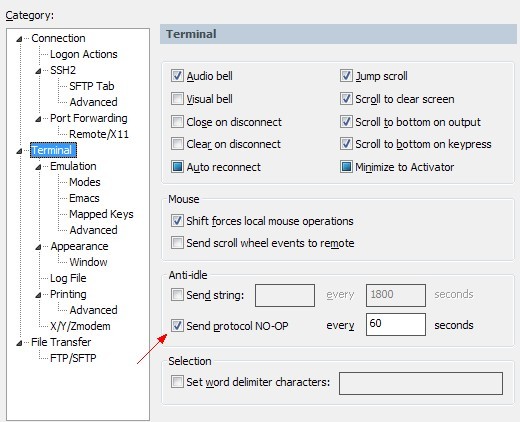The width and height of the screenshot is (520, 422).
Task: Collapse the Port Forwarding node
Action: point(38,119)
